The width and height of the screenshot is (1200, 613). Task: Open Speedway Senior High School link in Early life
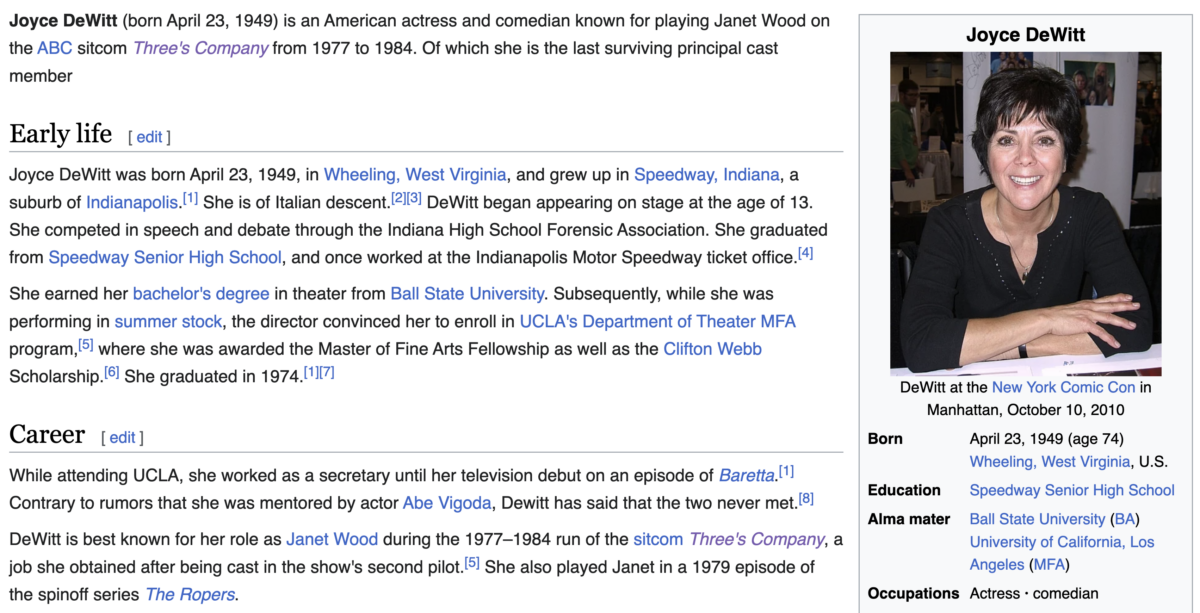point(165,258)
